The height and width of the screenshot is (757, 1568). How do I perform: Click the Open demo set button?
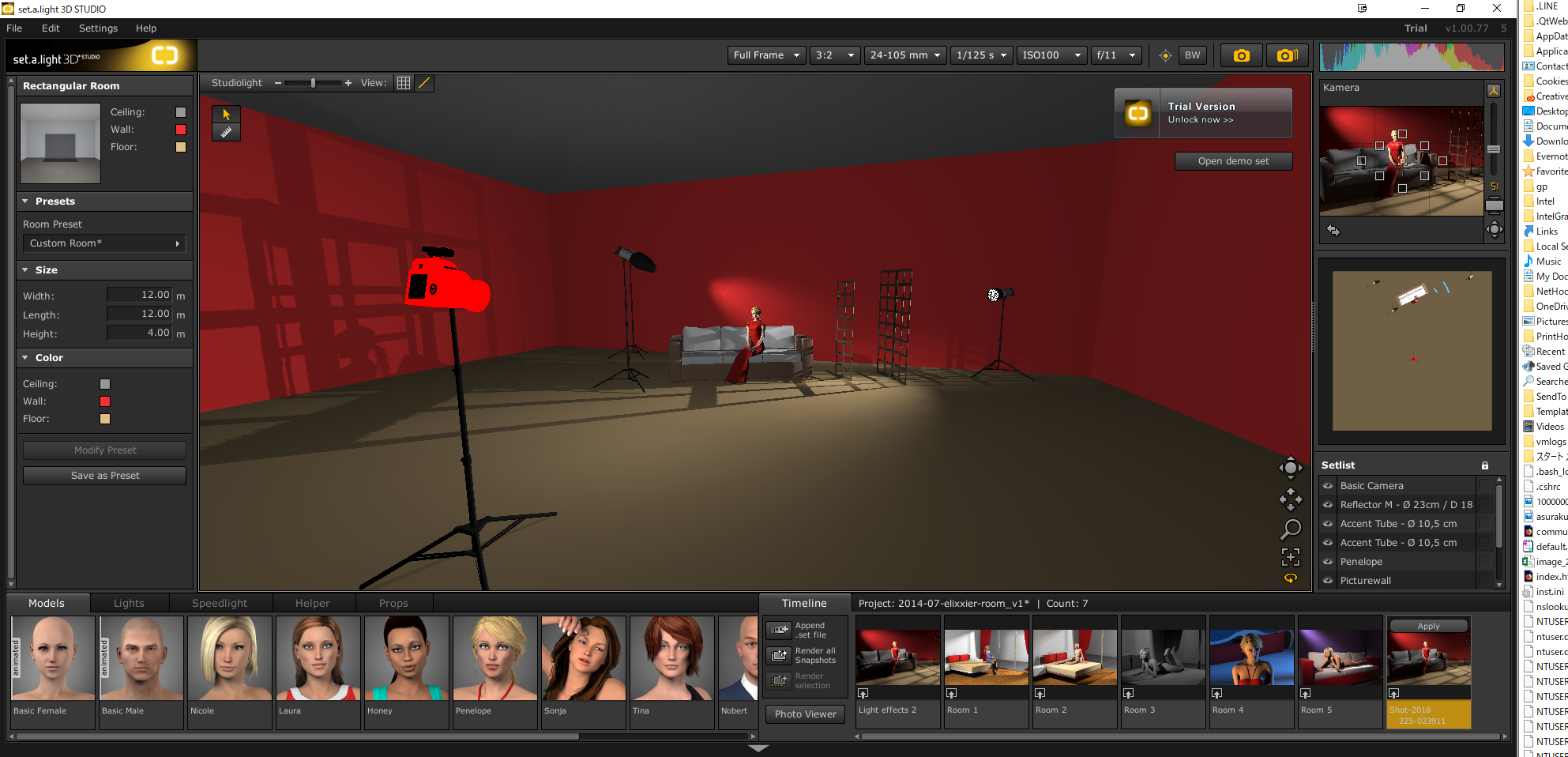[1233, 161]
